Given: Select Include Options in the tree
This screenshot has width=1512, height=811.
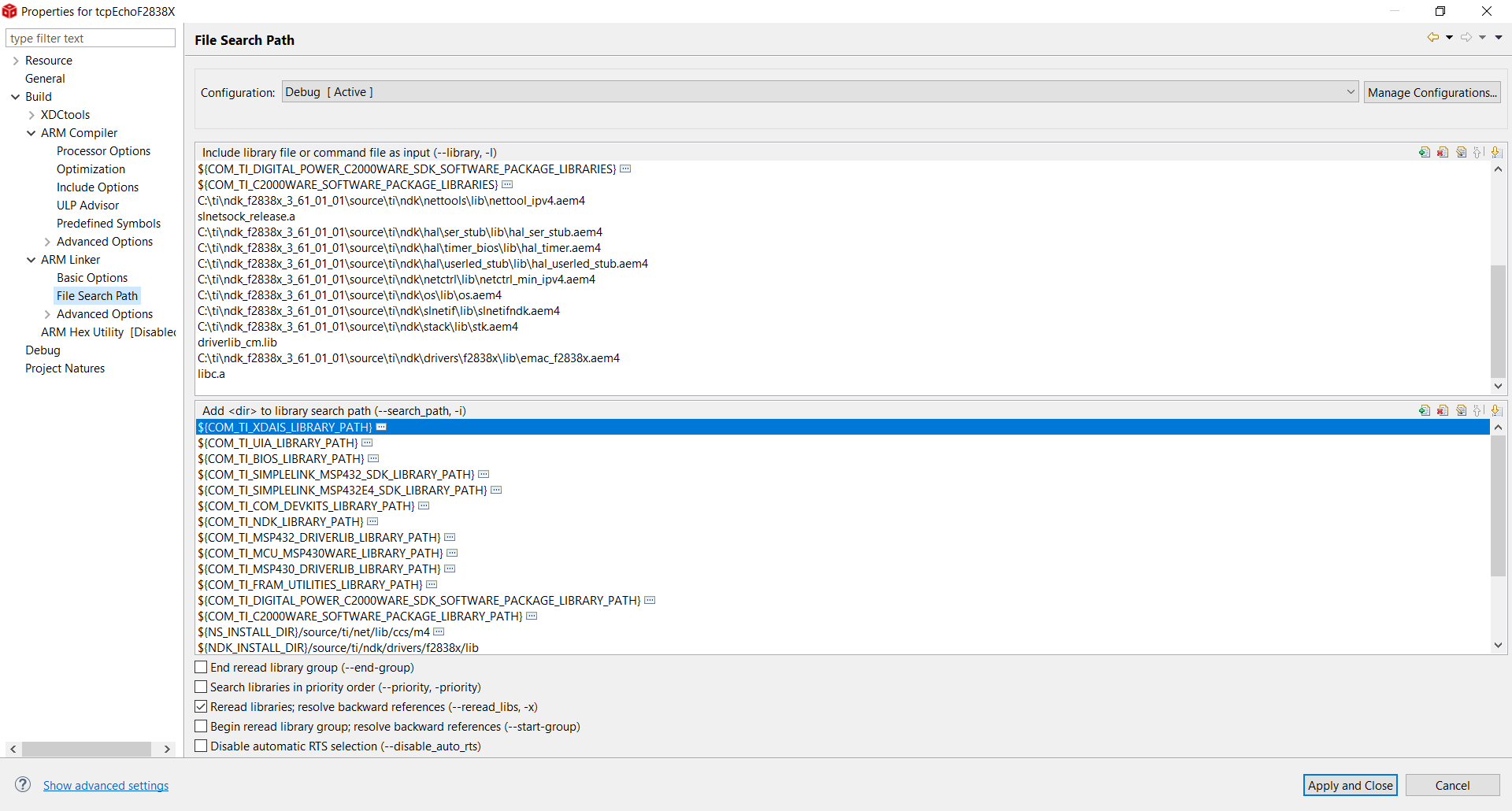Looking at the screenshot, I should pyautogui.click(x=98, y=187).
